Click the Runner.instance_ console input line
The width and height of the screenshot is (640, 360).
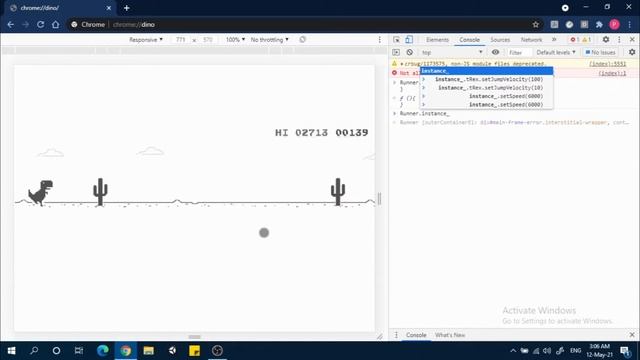424,113
